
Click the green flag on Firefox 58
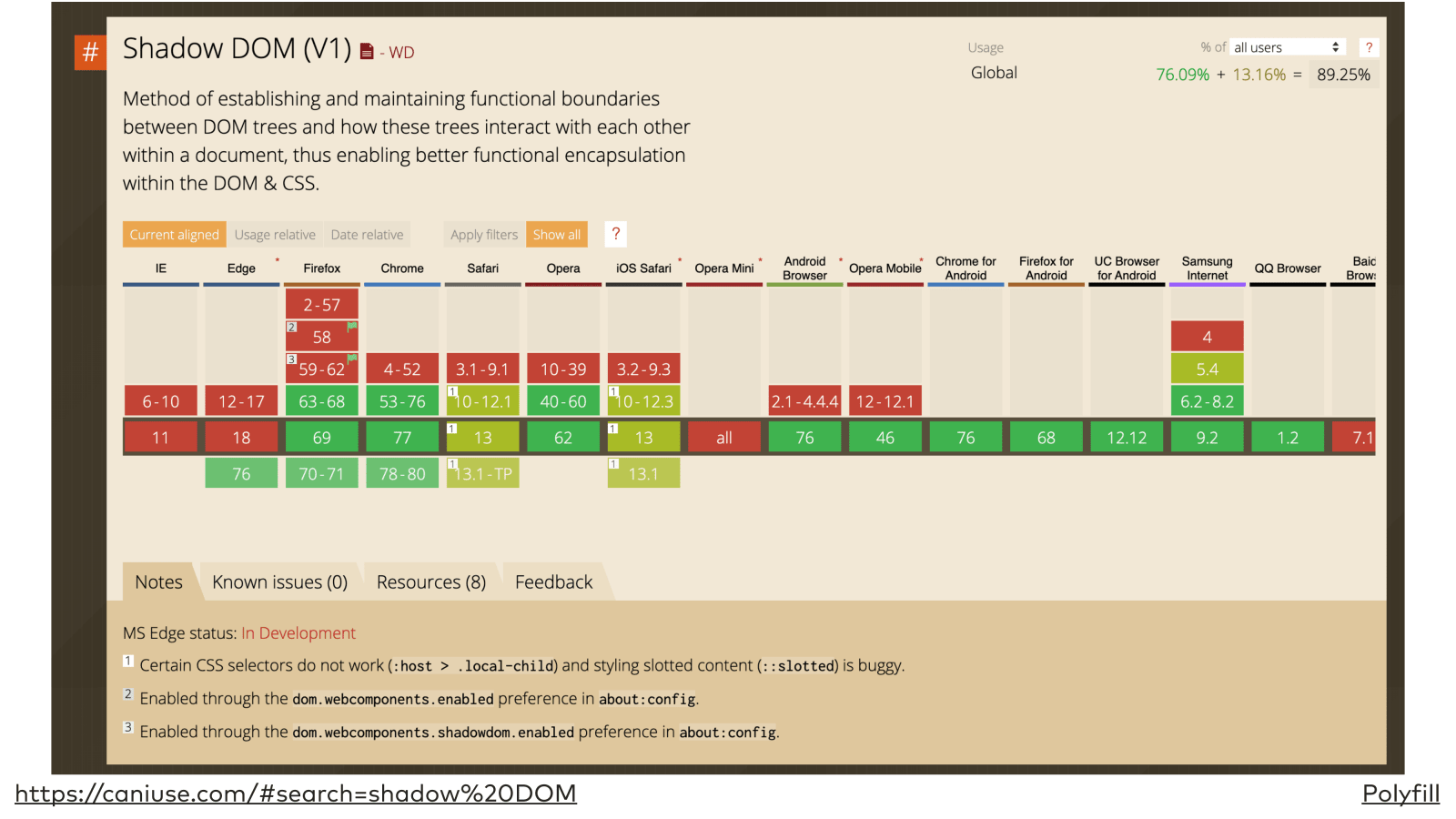tap(352, 326)
